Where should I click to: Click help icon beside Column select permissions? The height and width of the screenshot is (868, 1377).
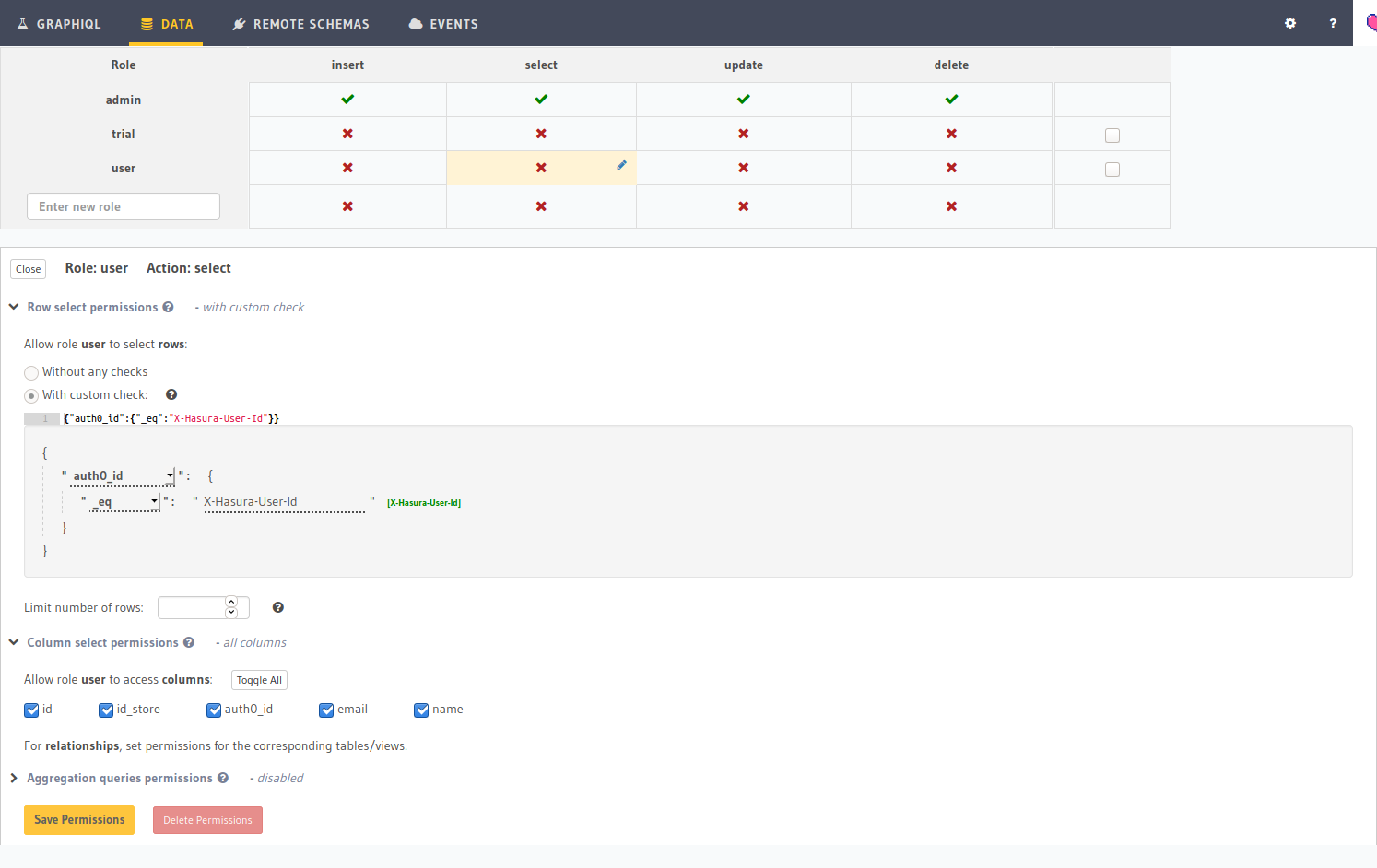point(189,642)
